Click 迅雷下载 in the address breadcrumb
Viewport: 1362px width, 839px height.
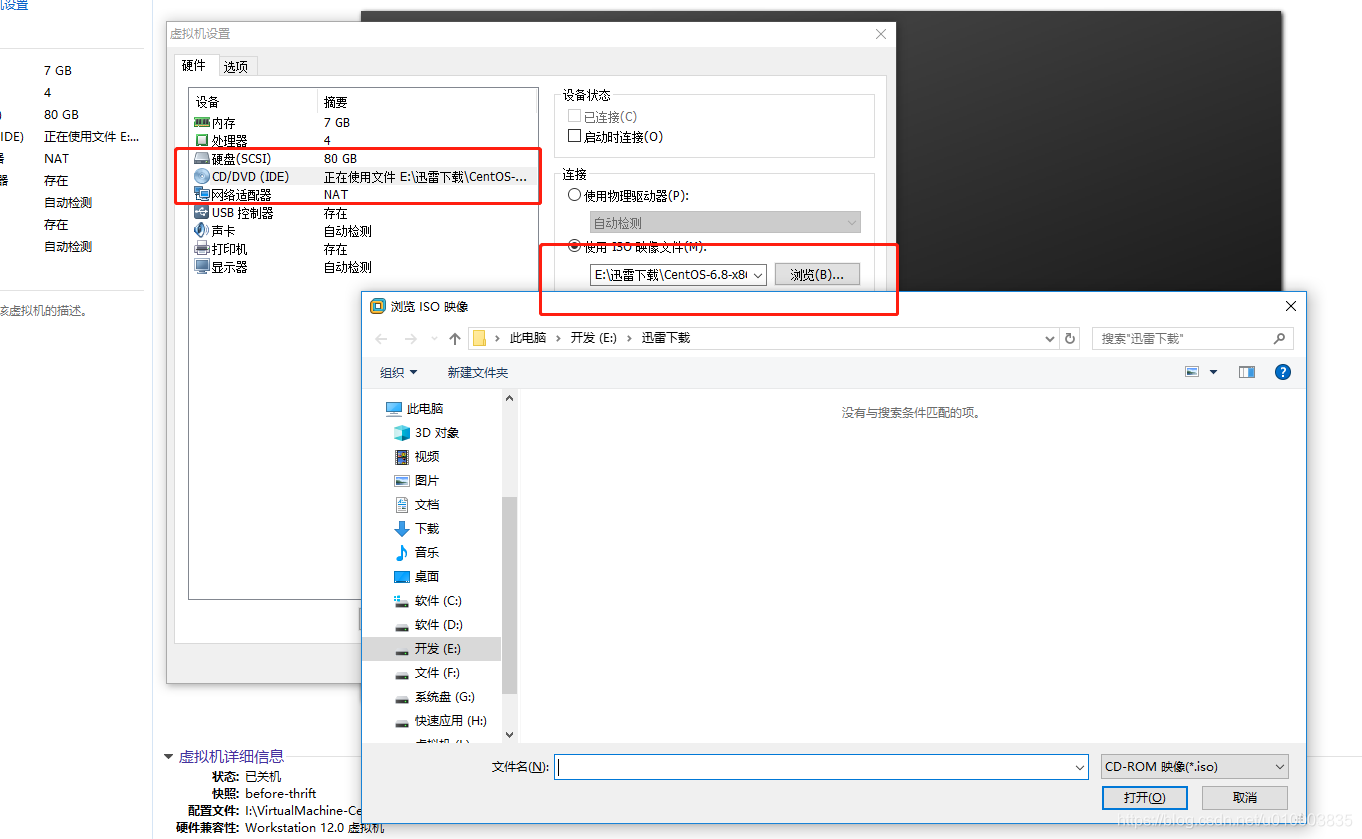pyautogui.click(x=666, y=339)
